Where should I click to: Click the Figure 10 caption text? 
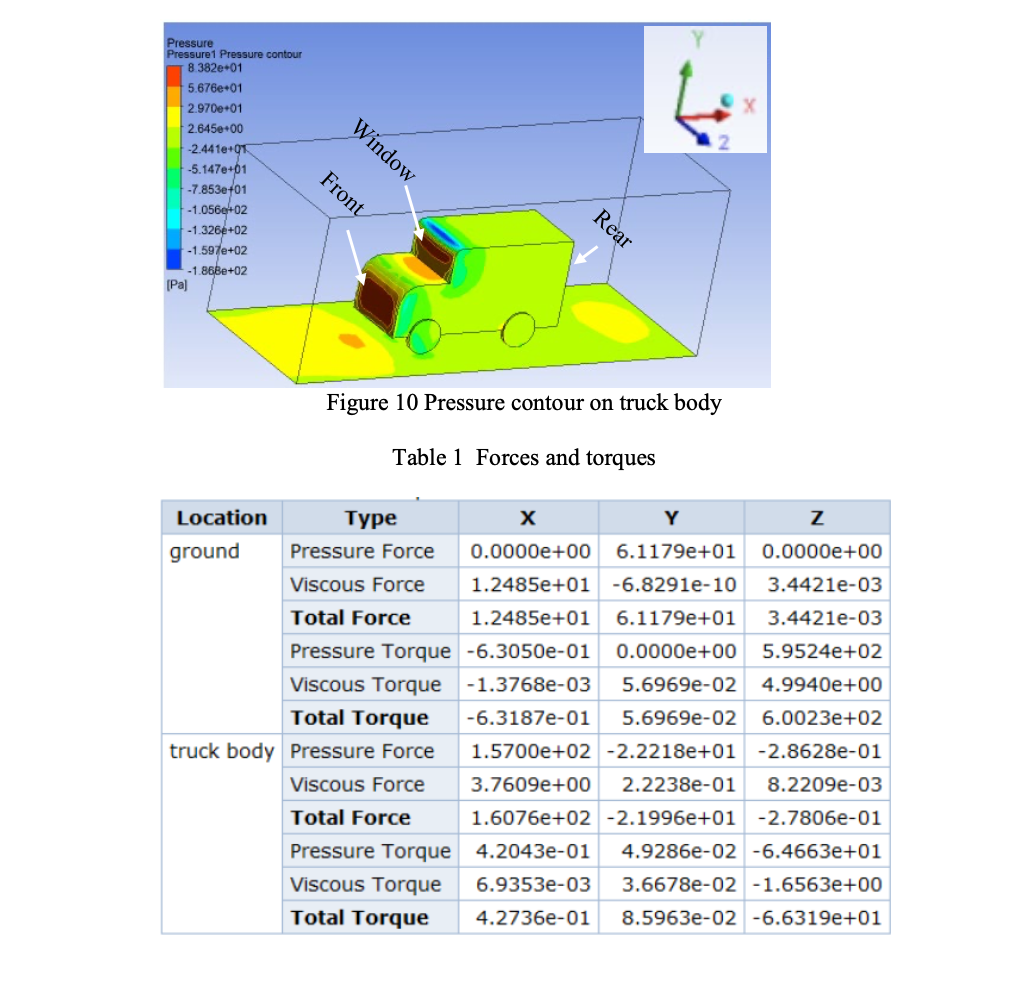click(523, 403)
